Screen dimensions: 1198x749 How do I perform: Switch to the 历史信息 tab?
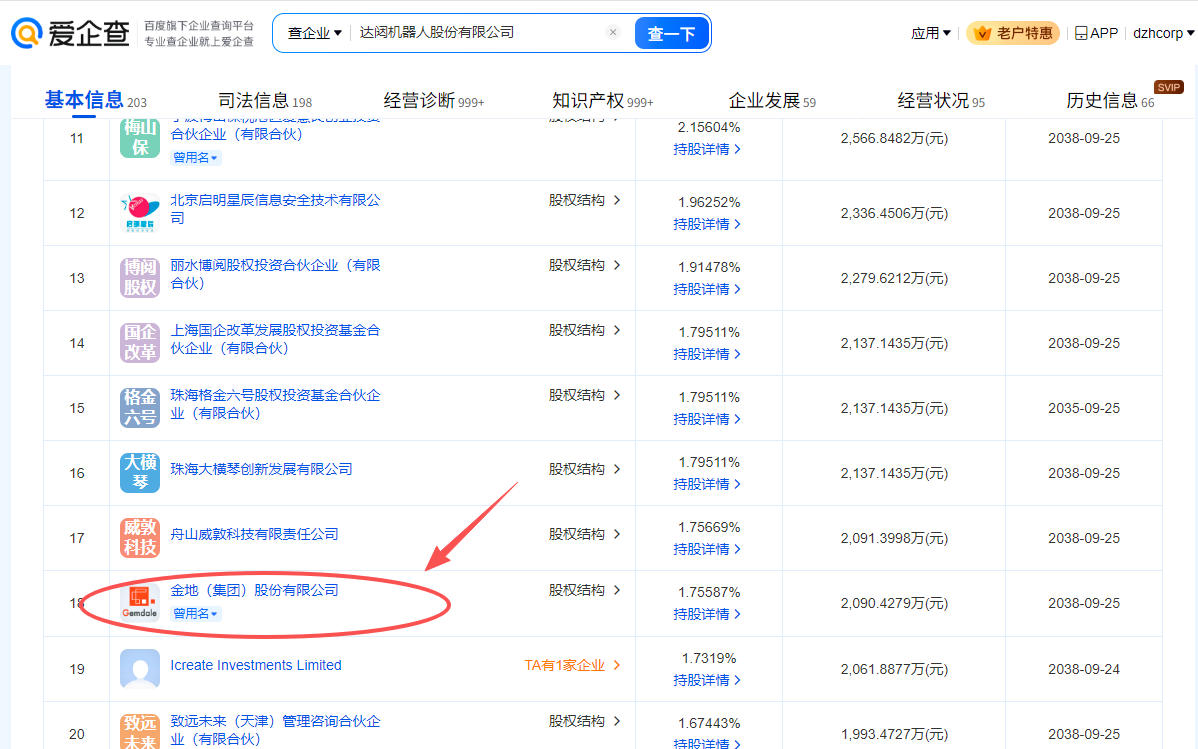tap(1110, 100)
